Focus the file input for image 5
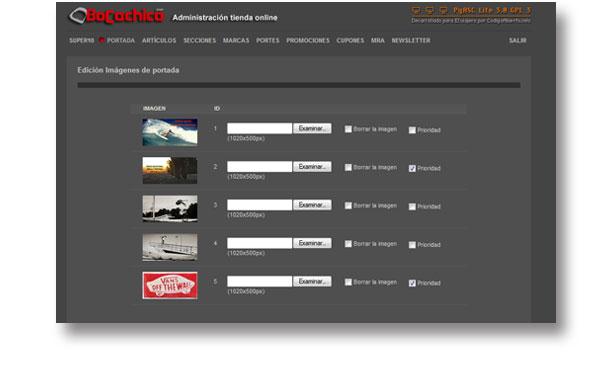The image size is (600, 380). [259, 282]
